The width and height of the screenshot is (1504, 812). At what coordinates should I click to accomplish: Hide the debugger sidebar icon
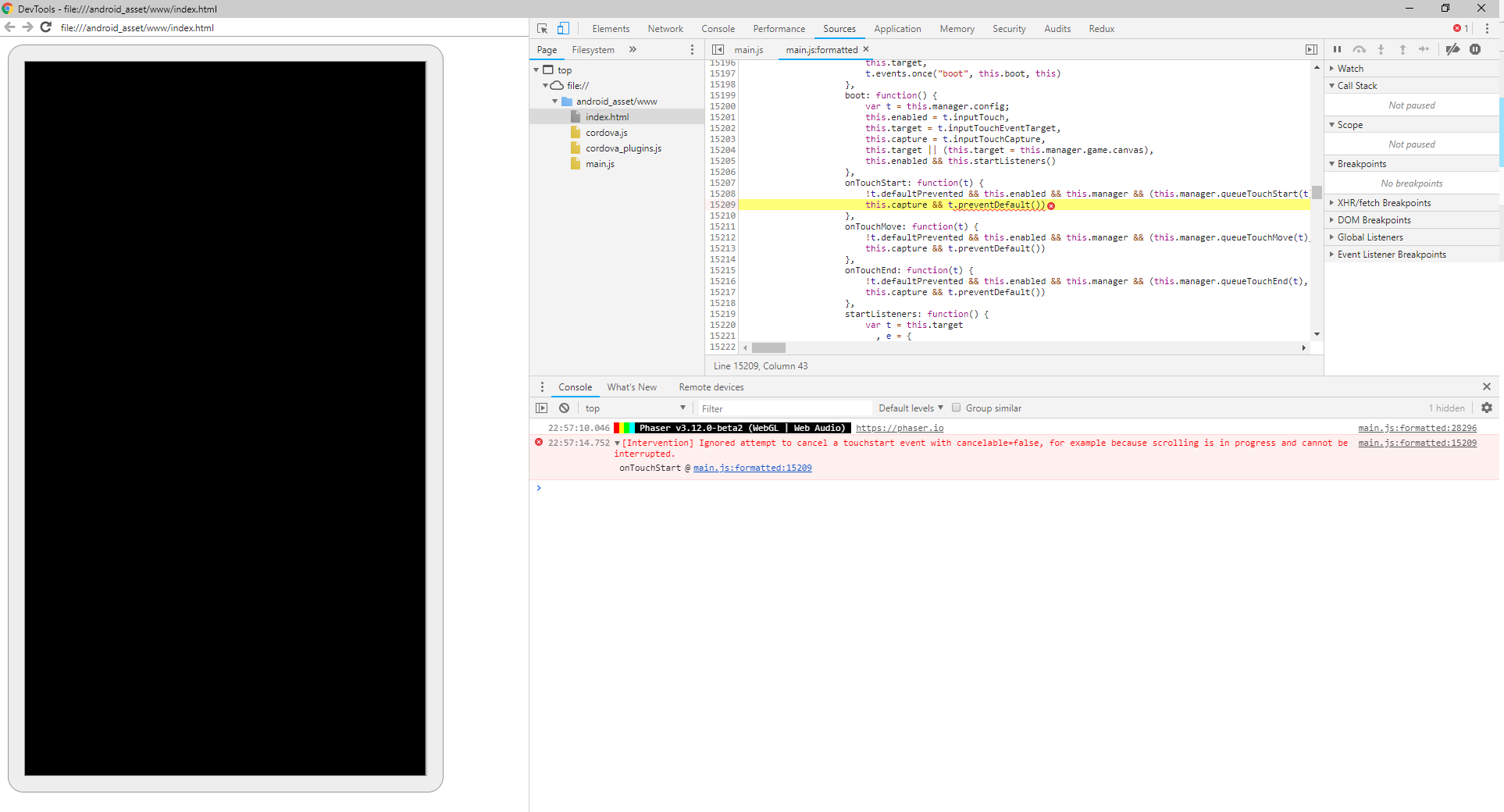(1311, 50)
